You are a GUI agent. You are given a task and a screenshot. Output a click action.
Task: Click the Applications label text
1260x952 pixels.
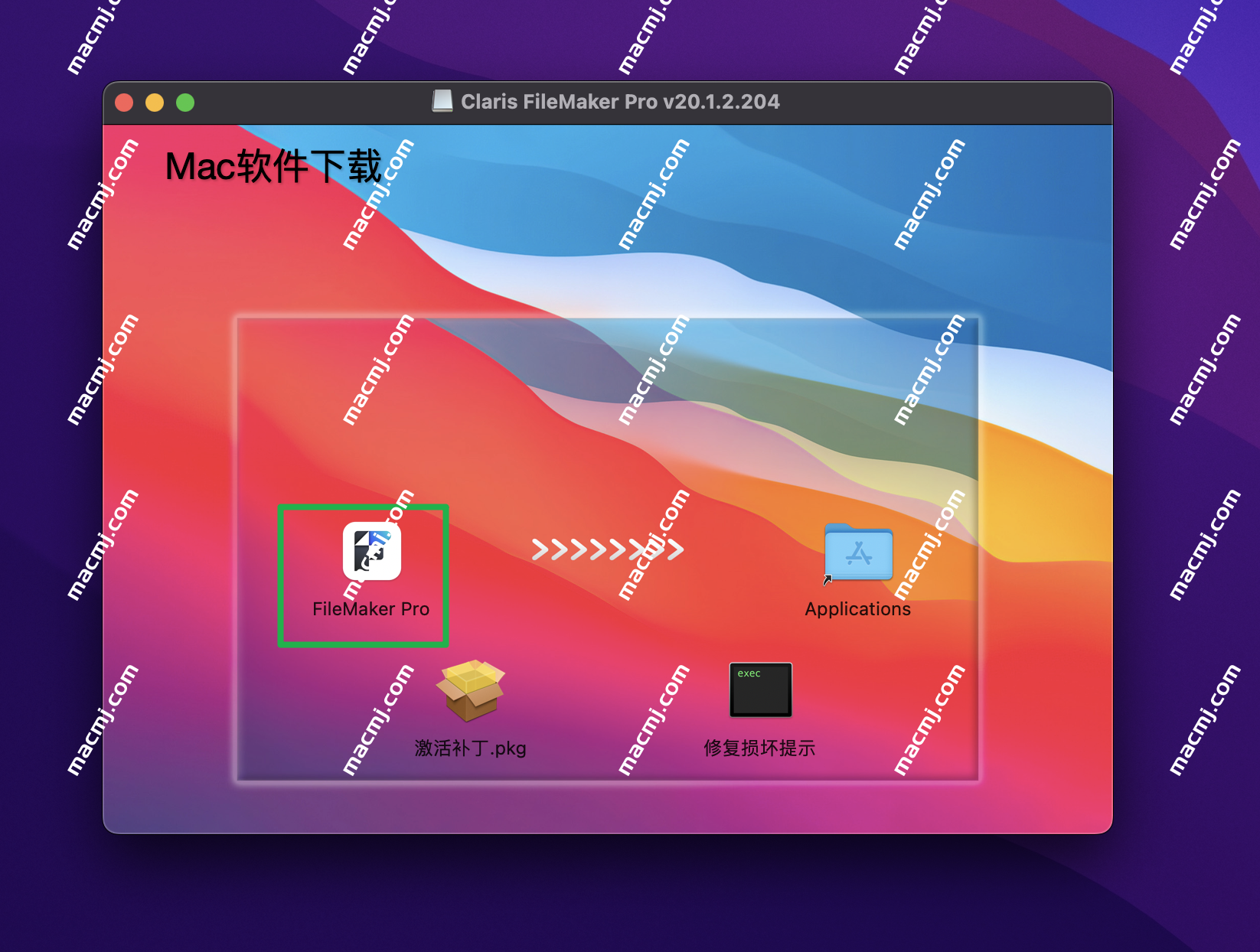858,609
